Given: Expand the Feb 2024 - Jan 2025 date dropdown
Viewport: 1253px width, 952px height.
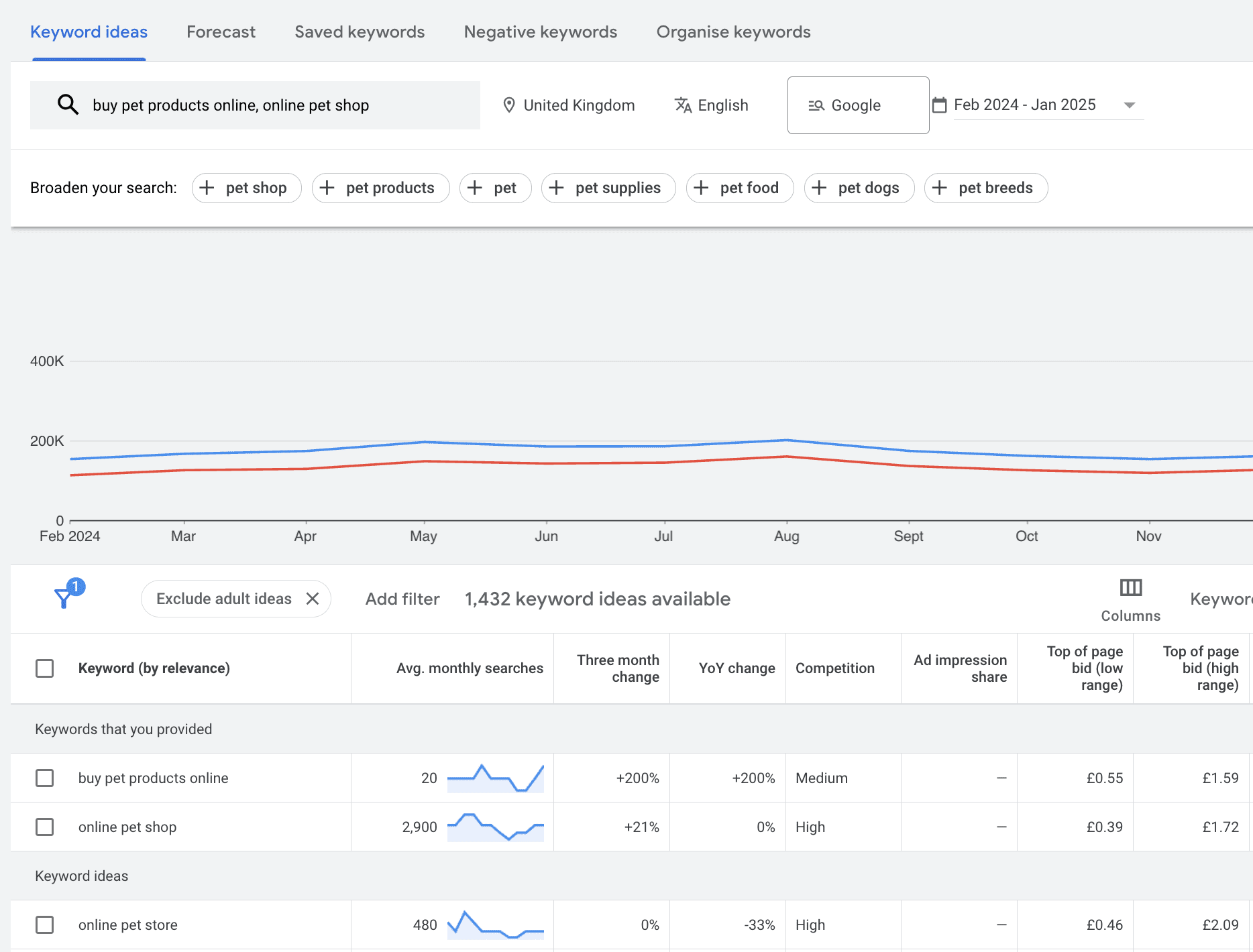Looking at the screenshot, I should 1128,105.
